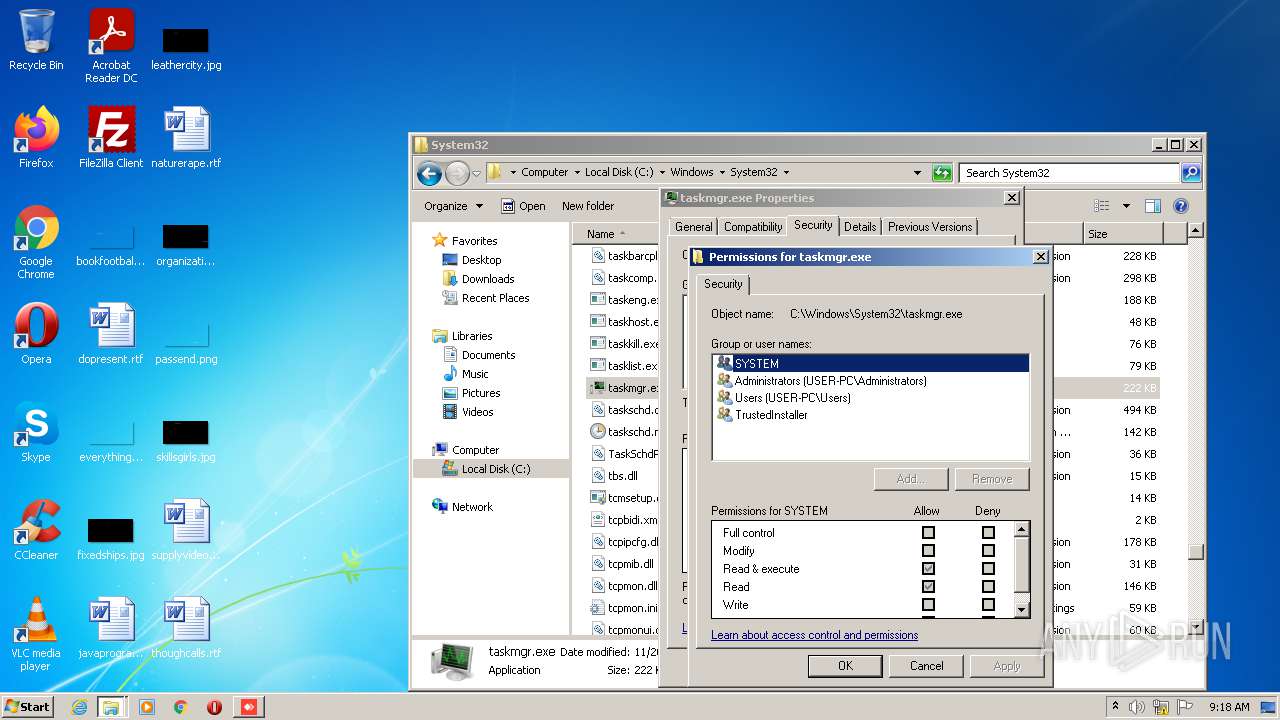Click media player taskbar icon
This screenshot has height=720, width=1280.
click(147, 707)
